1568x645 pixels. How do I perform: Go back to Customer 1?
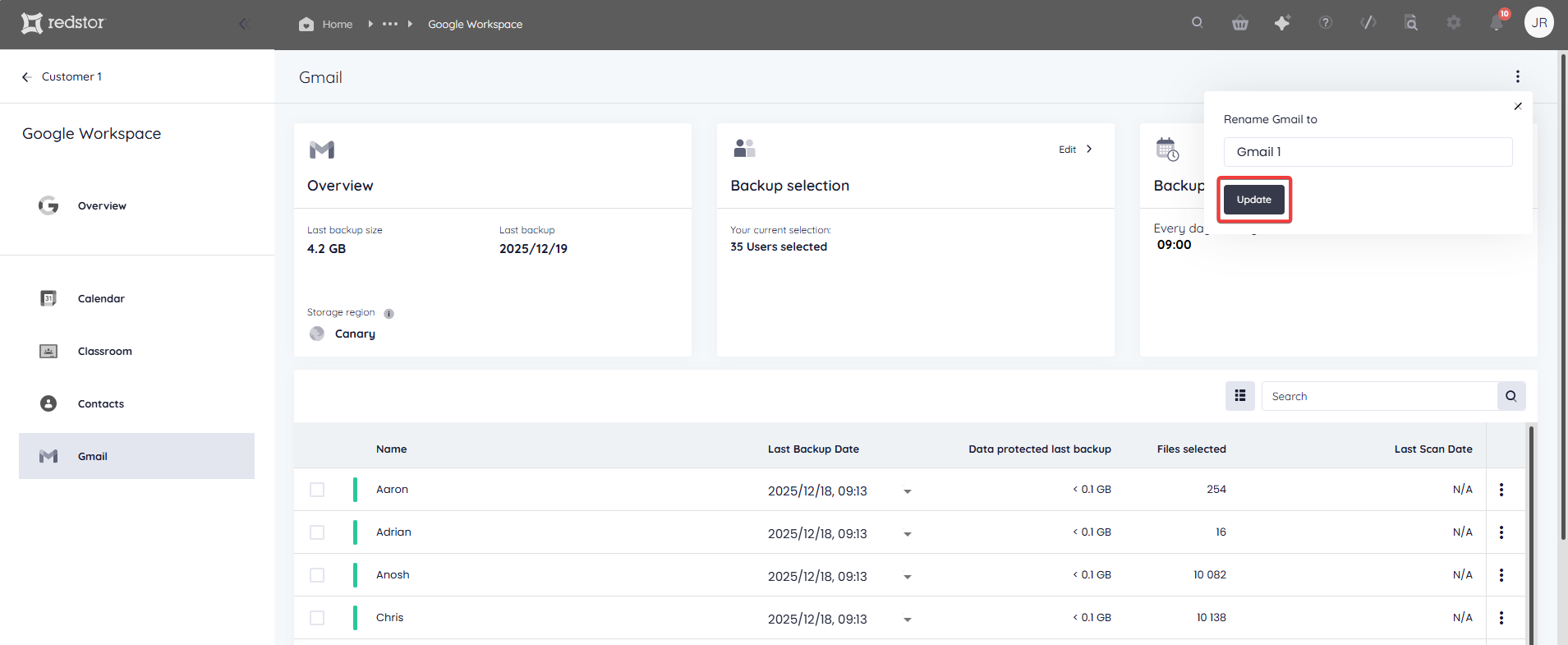point(62,76)
